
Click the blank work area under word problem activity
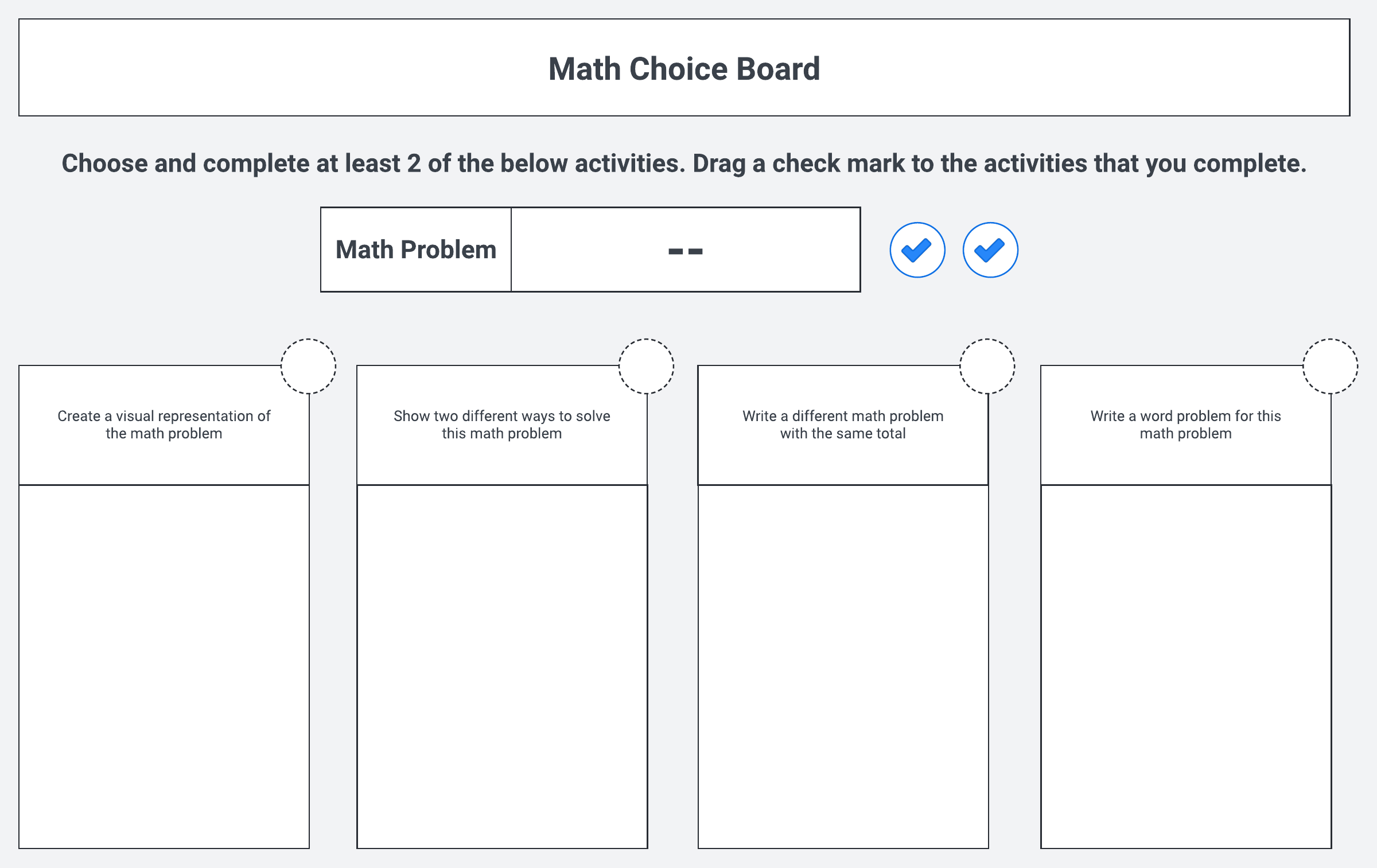[1186, 665]
